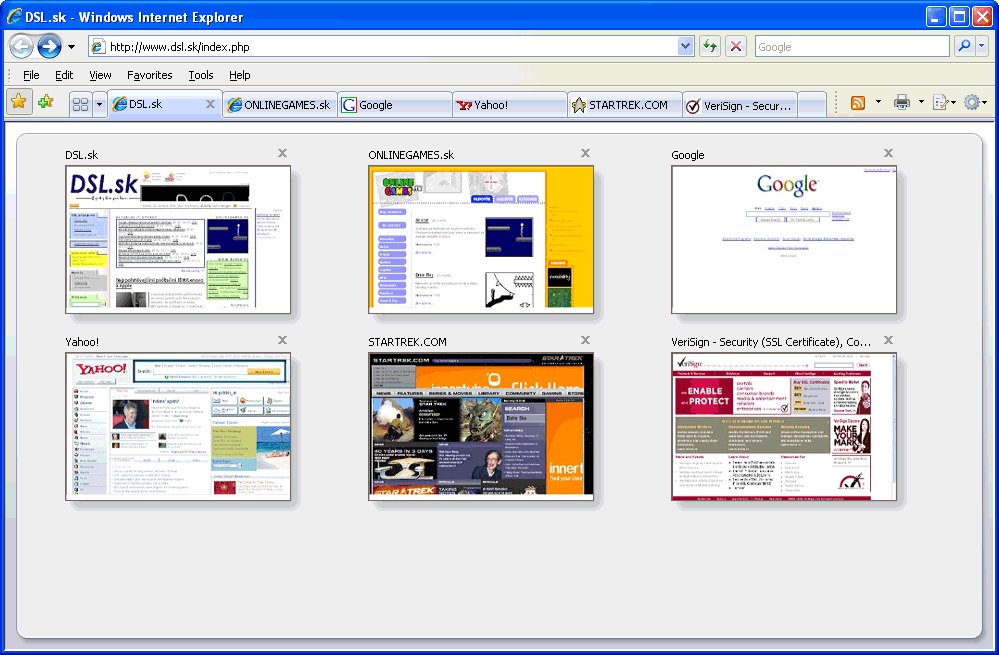Viewport: 999px width, 655px height.
Task: Switch to the VeriSign tab
Action: coord(740,105)
